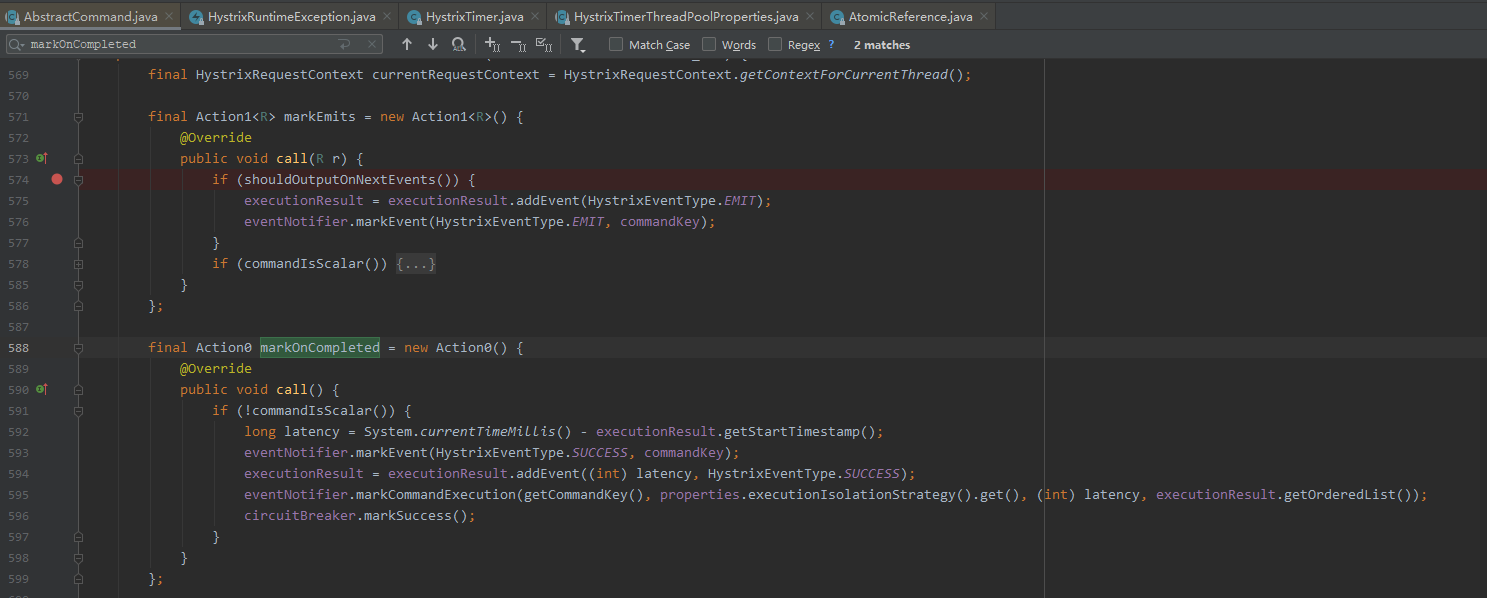1487x598 pixels.
Task: Close HystrixRuntimeException.java tab
Action: tap(386, 17)
